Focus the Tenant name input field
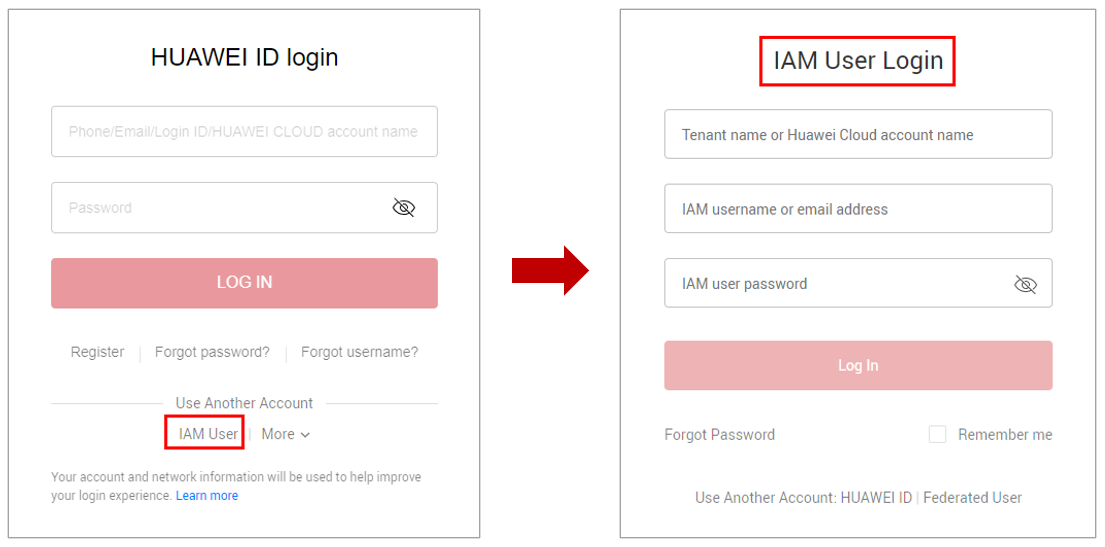Viewport: 1105px width, 547px height. tap(857, 135)
